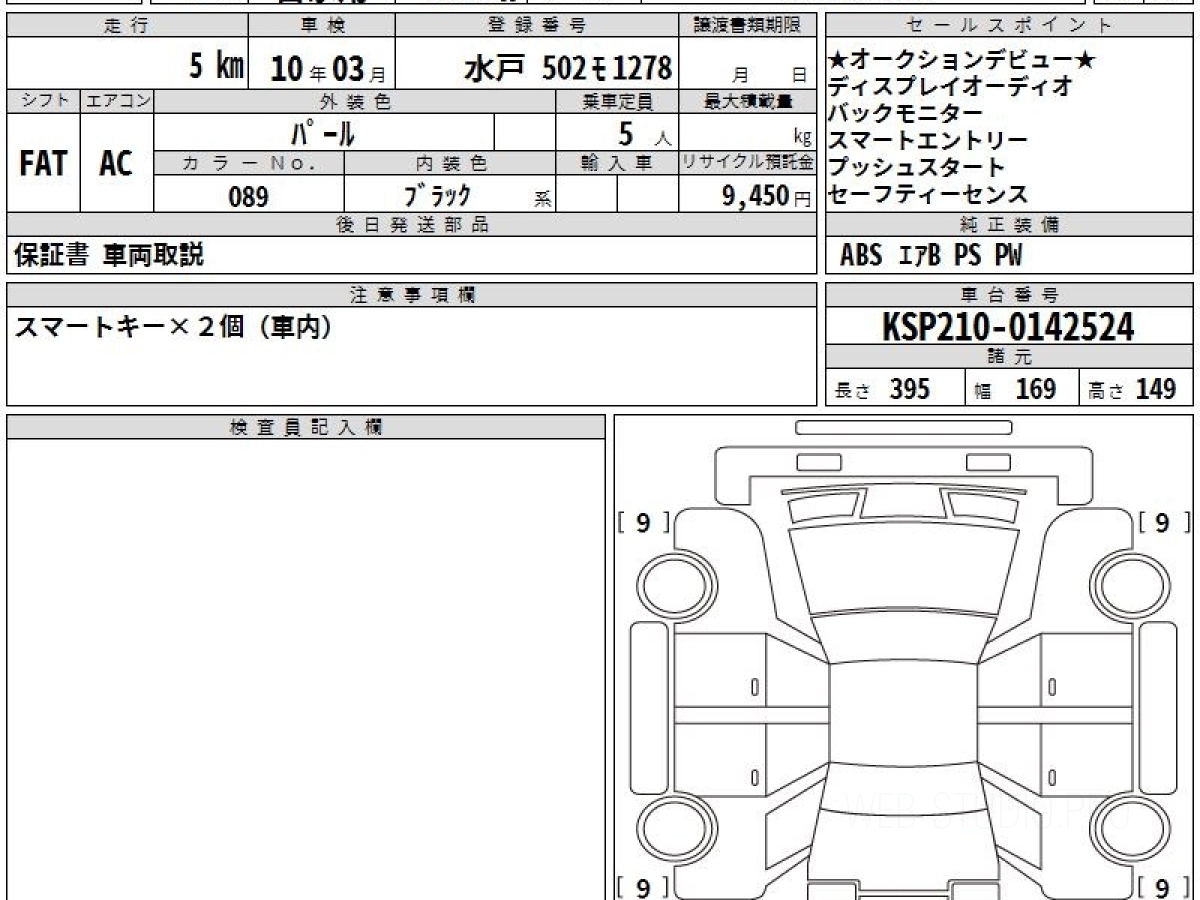Select registration number 水戸 502モ1278

pos(567,67)
